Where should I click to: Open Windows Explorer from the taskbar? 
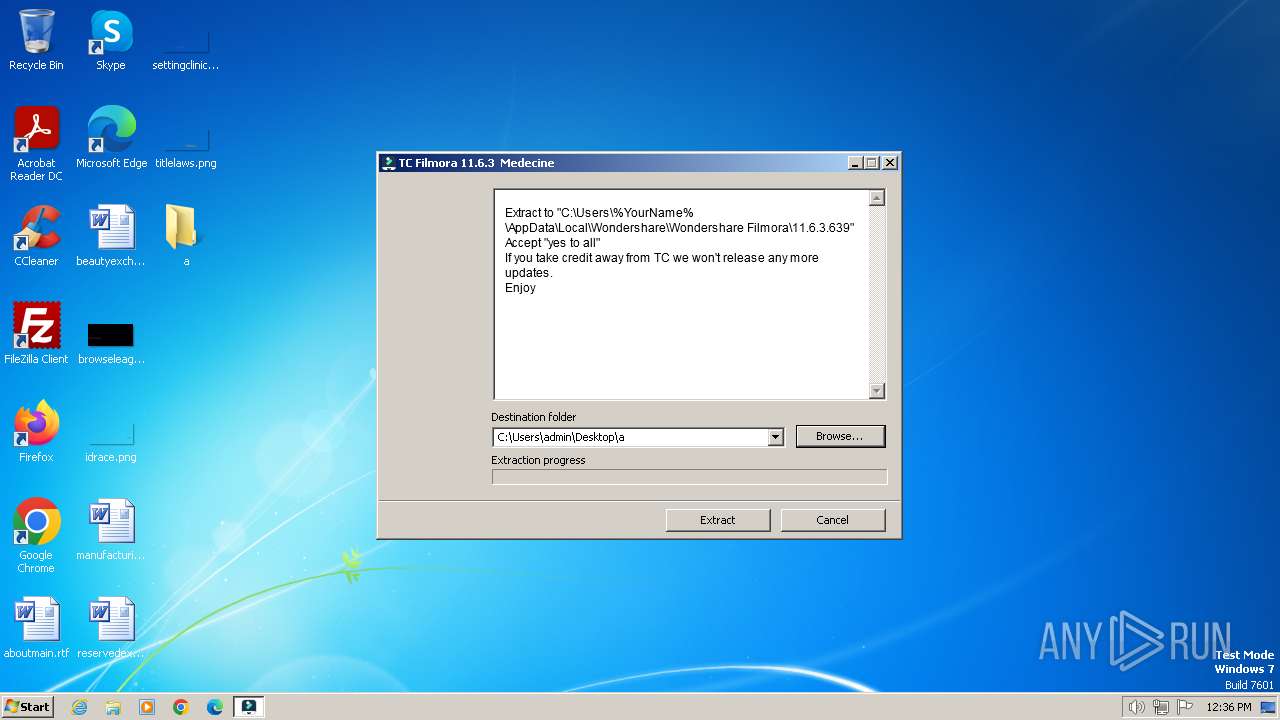[x=113, y=707]
